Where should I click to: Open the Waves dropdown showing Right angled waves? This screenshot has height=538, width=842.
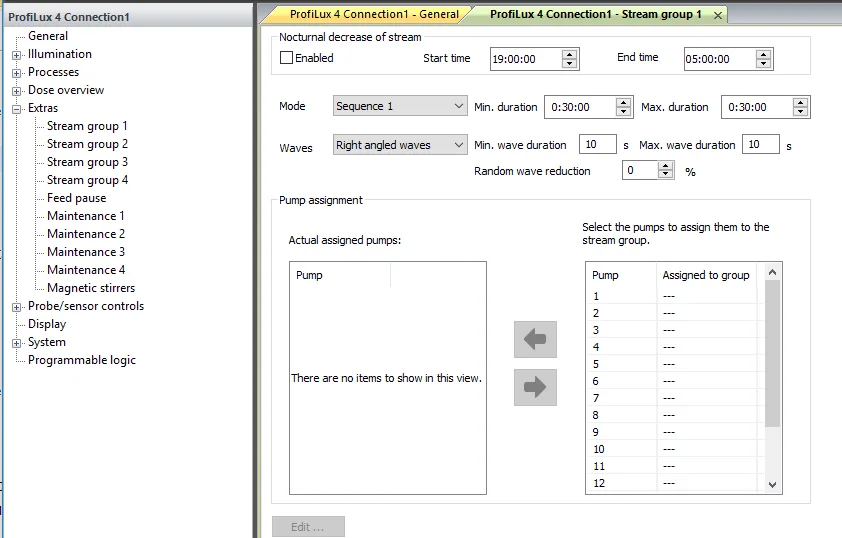[x=400, y=144]
